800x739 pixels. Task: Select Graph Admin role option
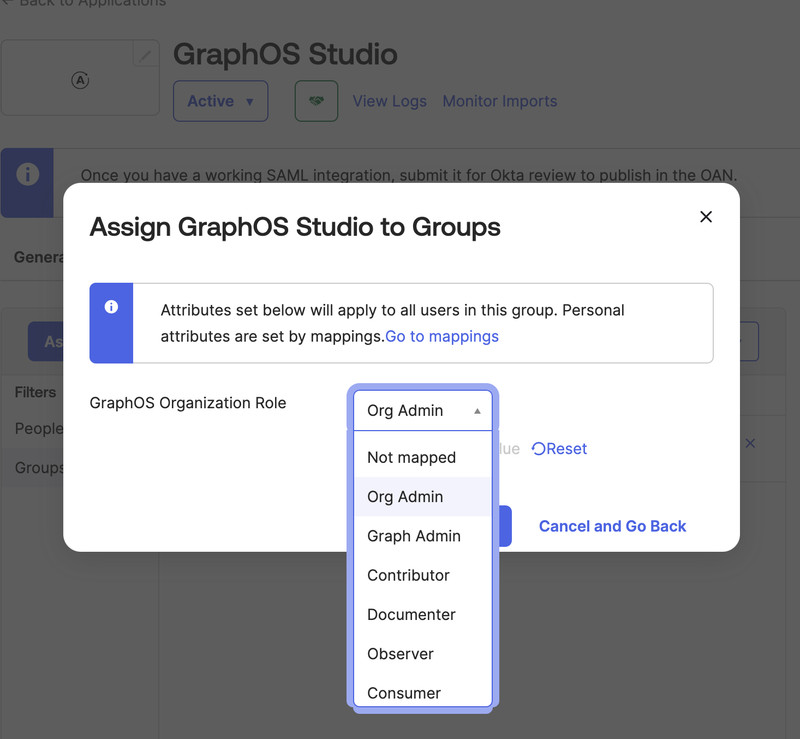click(422, 536)
